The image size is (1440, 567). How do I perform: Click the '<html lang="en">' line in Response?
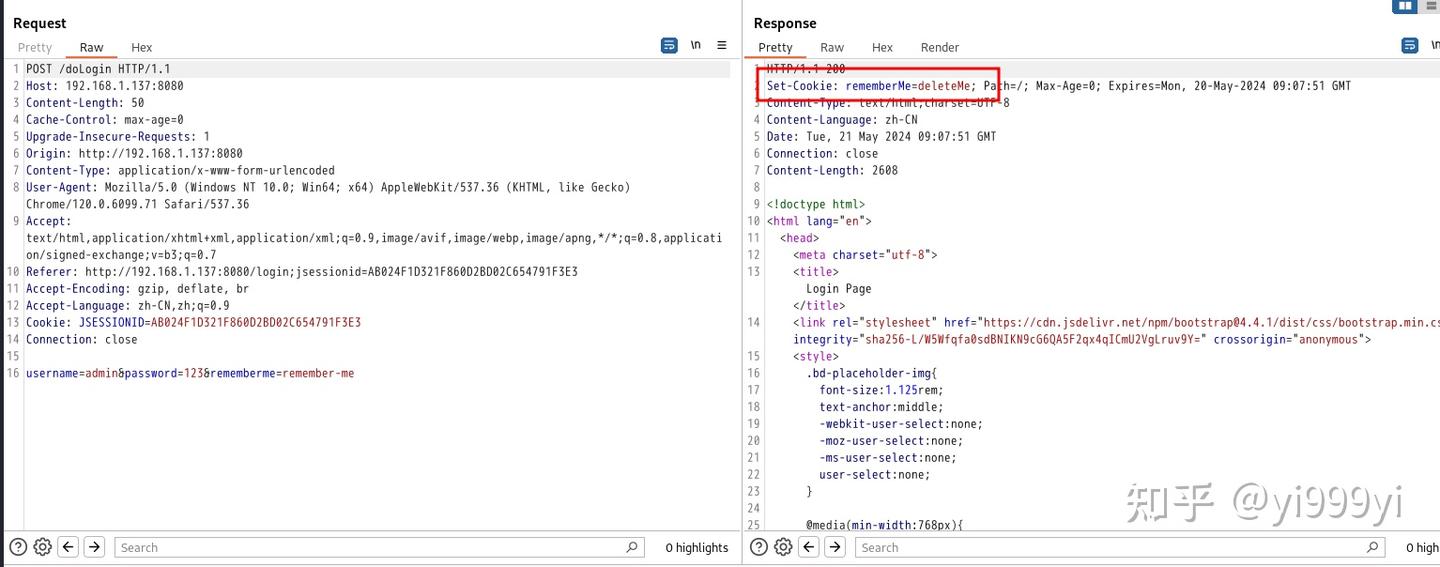[819, 222]
